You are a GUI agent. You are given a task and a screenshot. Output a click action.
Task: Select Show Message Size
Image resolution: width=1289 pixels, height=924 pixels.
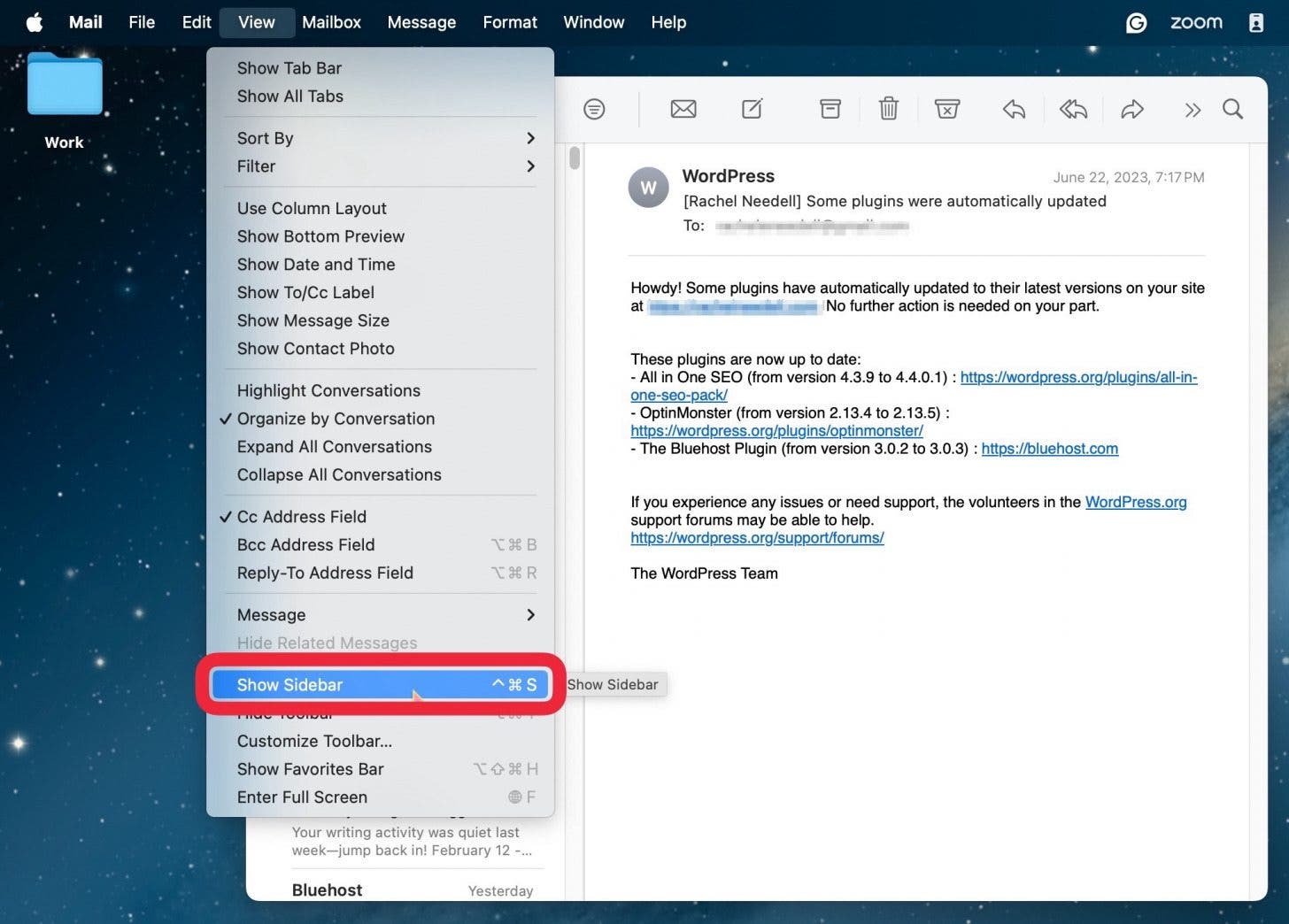(x=381, y=320)
